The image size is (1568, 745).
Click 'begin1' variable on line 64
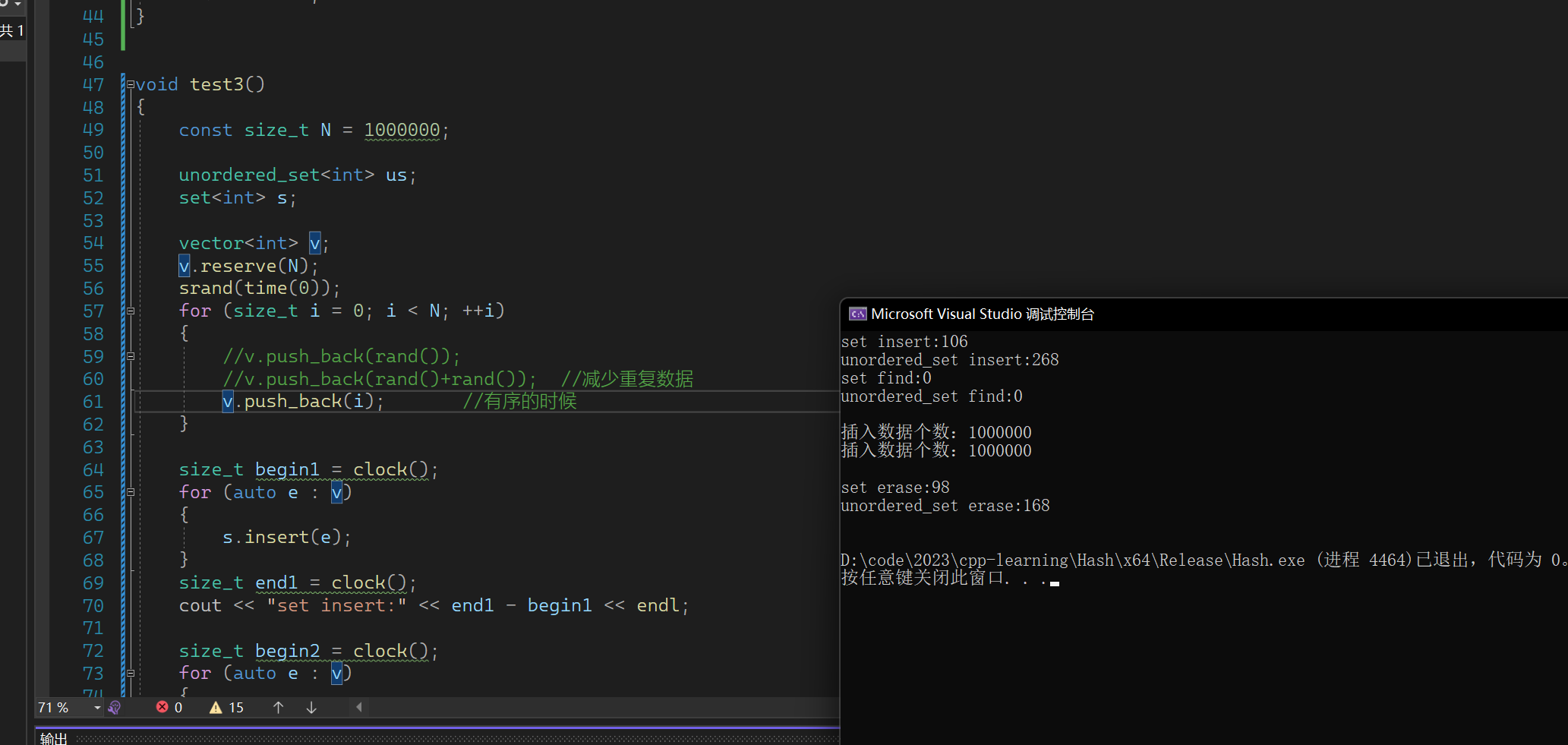pos(287,469)
